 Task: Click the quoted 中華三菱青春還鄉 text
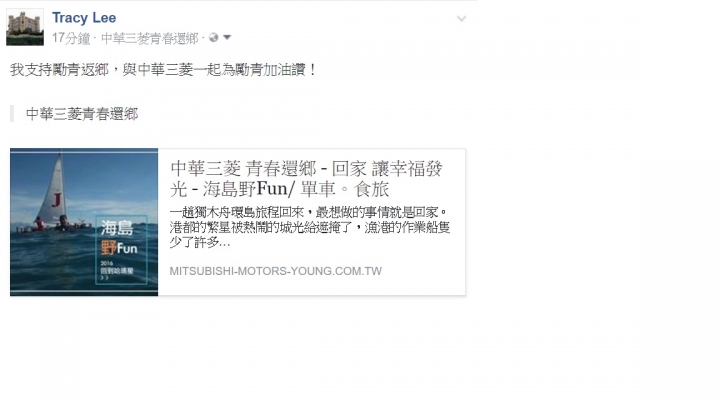click(82, 114)
